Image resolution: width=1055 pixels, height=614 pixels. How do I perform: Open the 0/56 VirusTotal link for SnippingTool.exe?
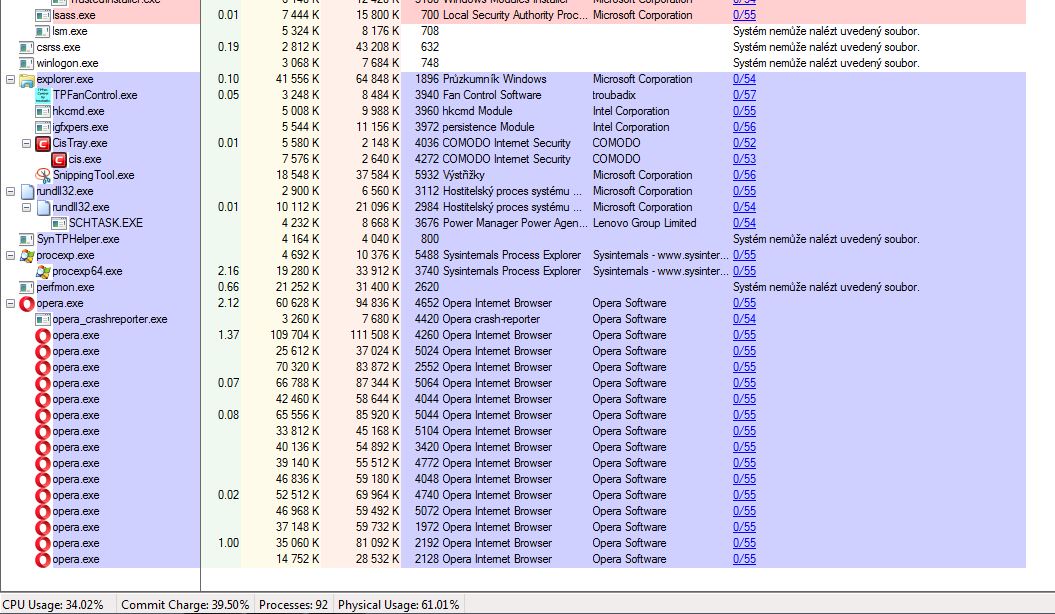coord(744,175)
